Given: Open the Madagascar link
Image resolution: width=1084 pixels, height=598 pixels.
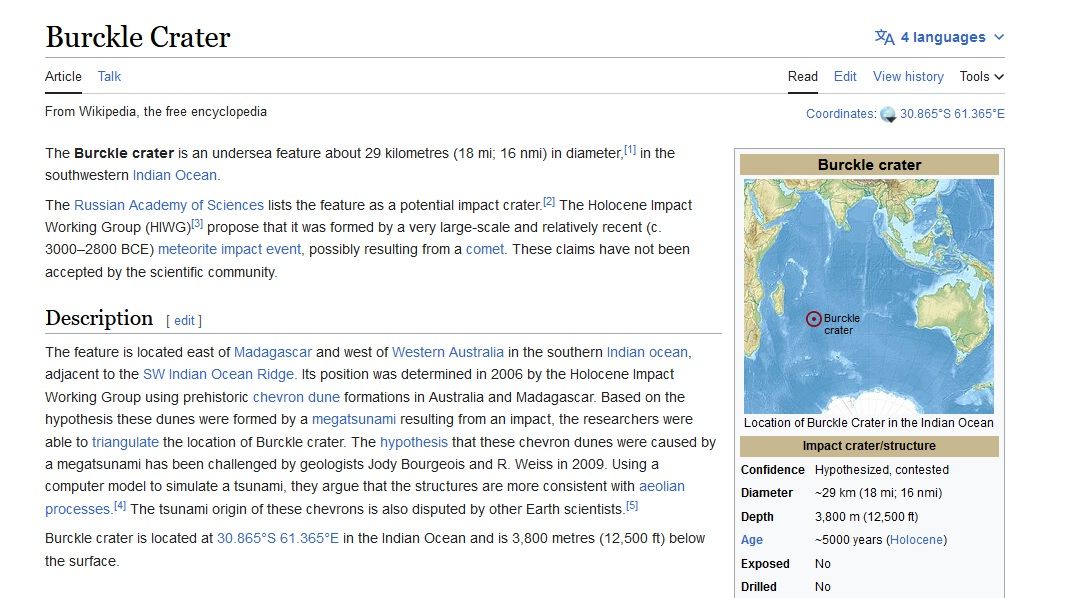Looking at the screenshot, I should pyautogui.click(x=273, y=353).
